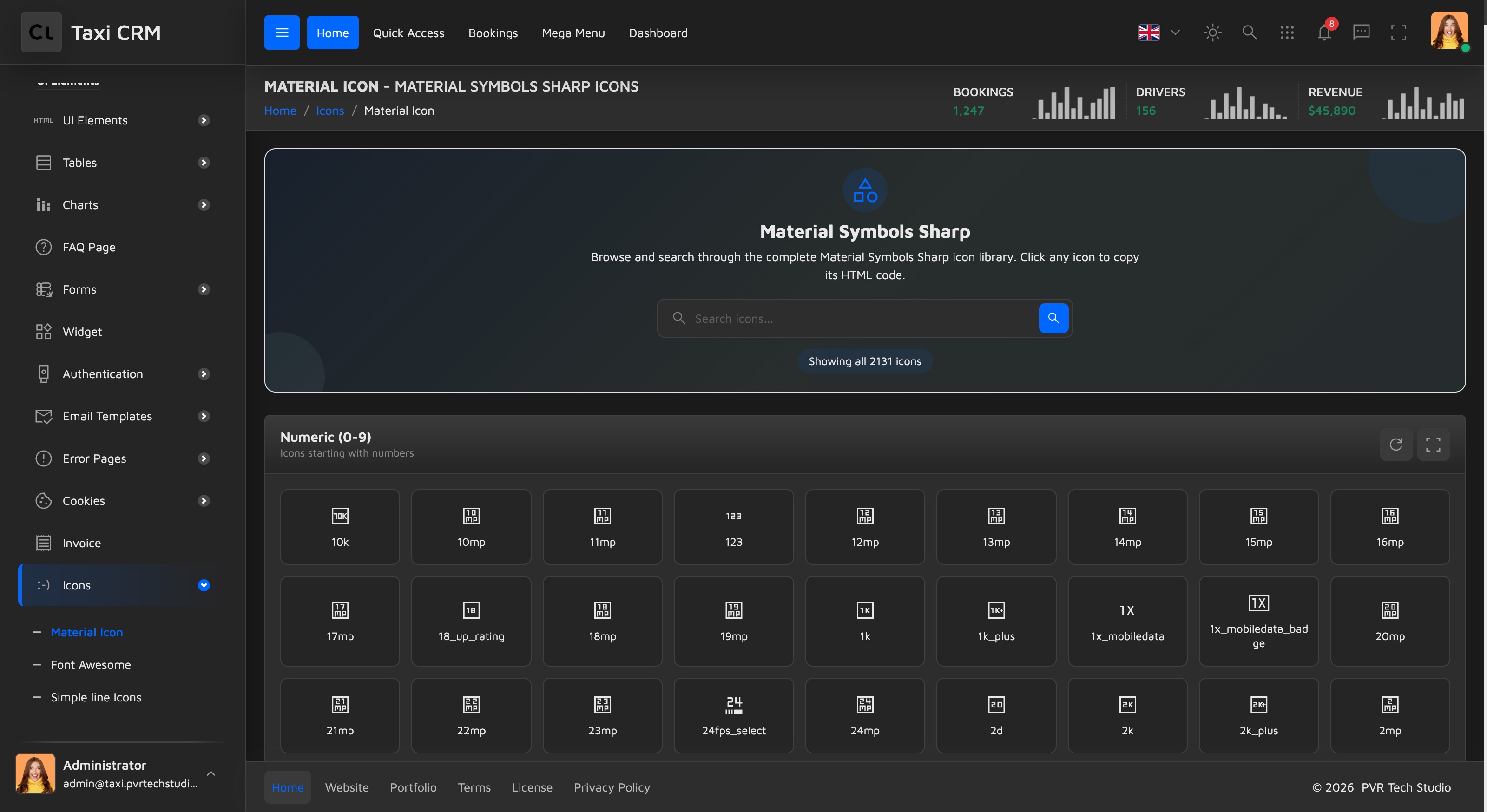
Task: Open Bookings menu
Action: pyautogui.click(x=493, y=33)
